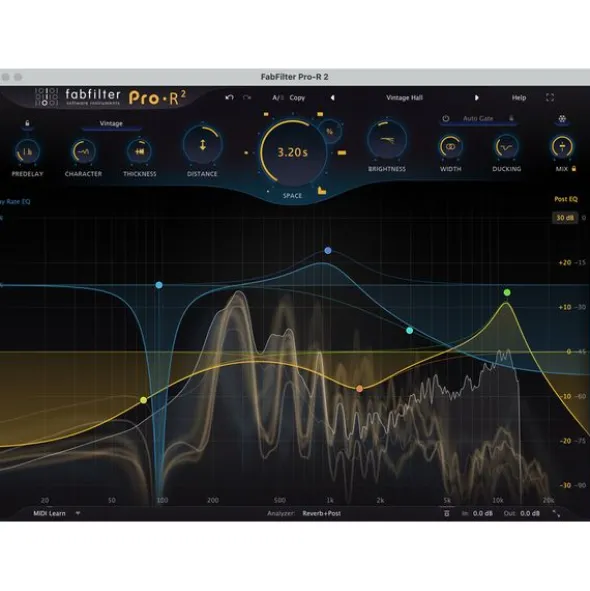The width and height of the screenshot is (590, 591).
Task: Click the Predelay knob
Action: [27, 152]
